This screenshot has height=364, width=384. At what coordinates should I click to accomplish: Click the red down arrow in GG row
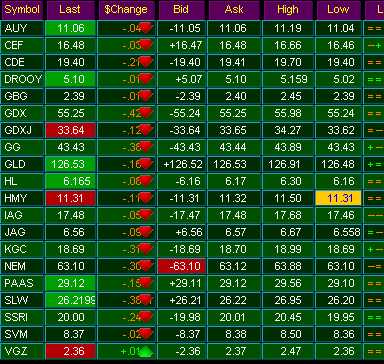[146, 147]
